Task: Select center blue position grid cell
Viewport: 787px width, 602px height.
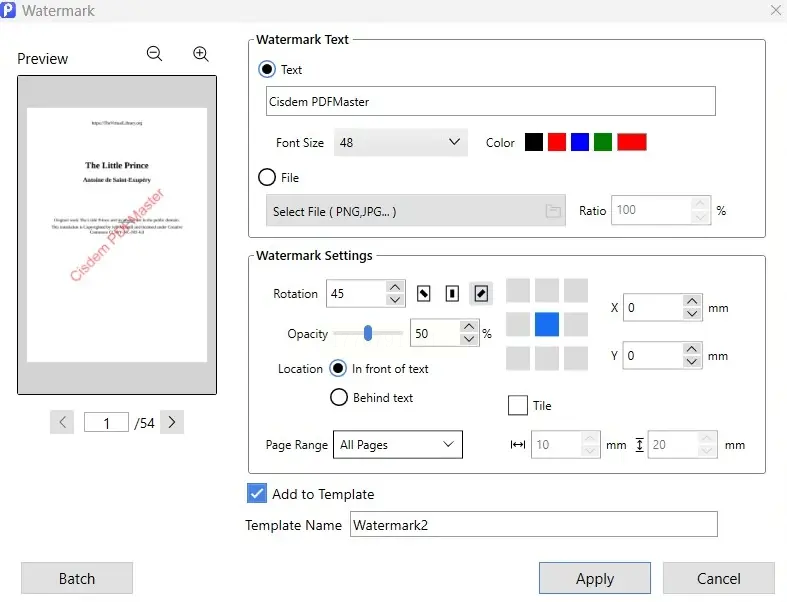Action: tap(547, 324)
